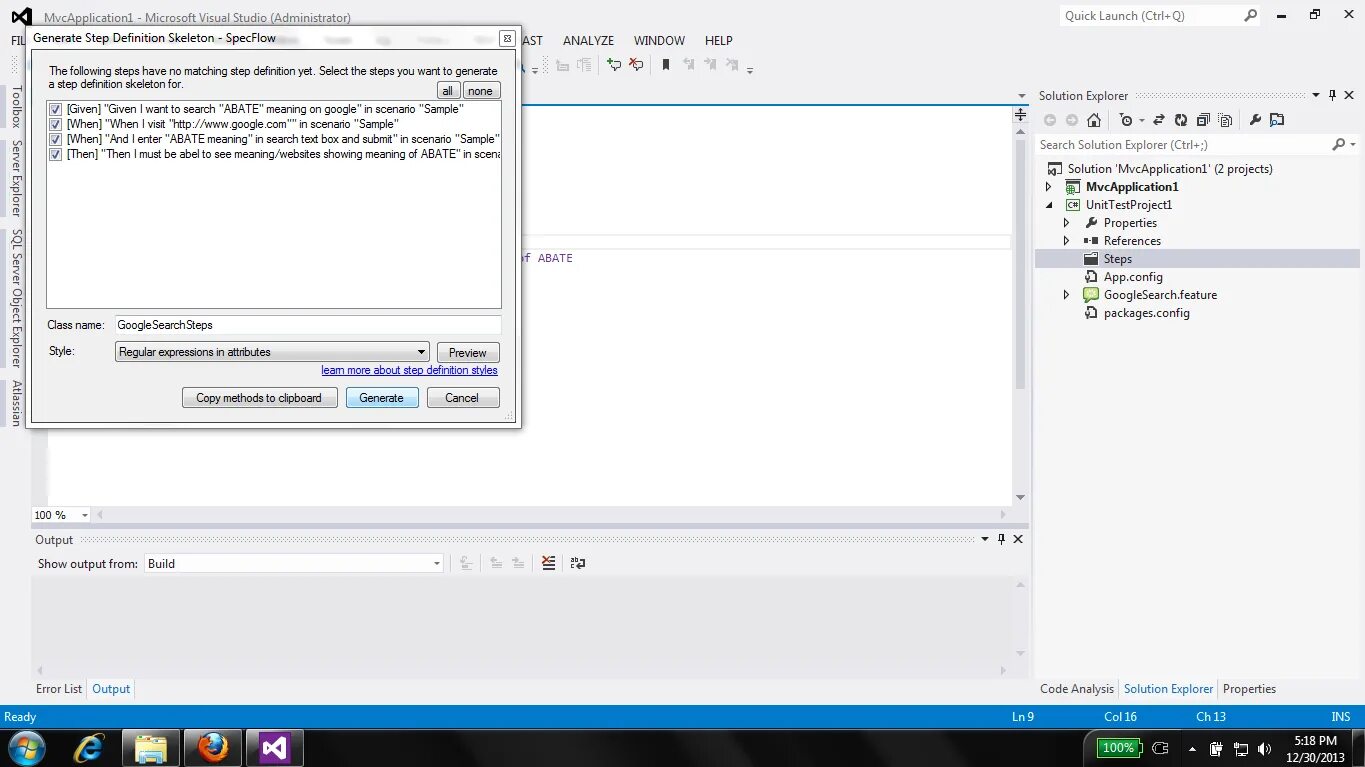Collapse the UnitTestProject1 project node
This screenshot has height=767, width=1365.
pos(1049,205)
